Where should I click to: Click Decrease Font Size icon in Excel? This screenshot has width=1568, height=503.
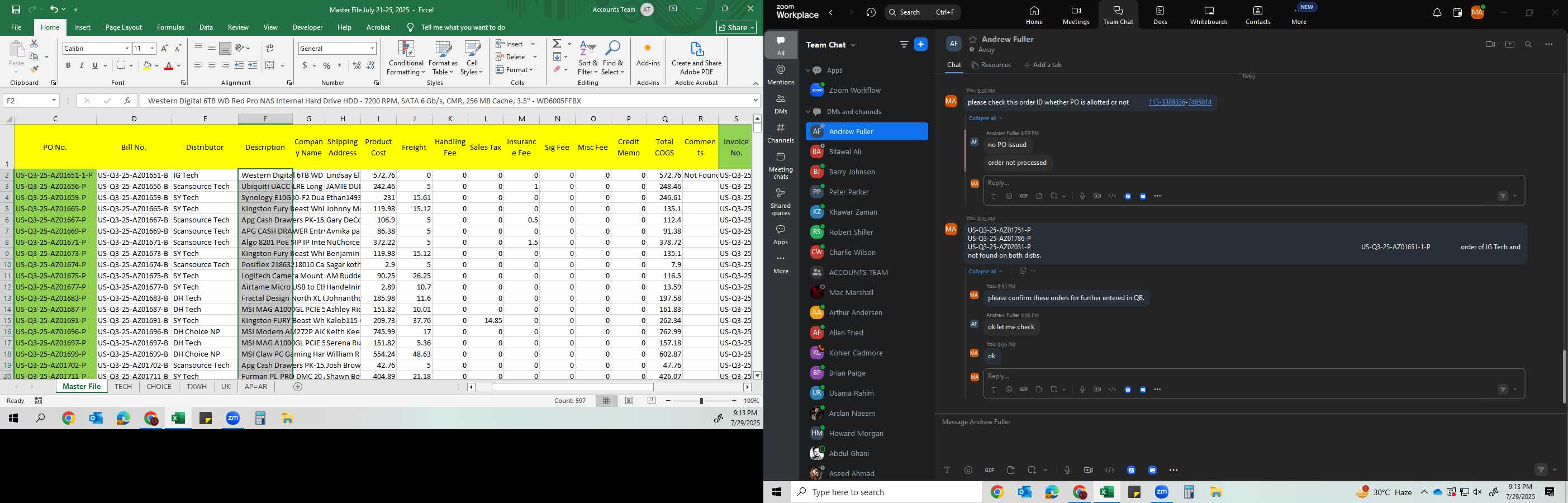178,48
